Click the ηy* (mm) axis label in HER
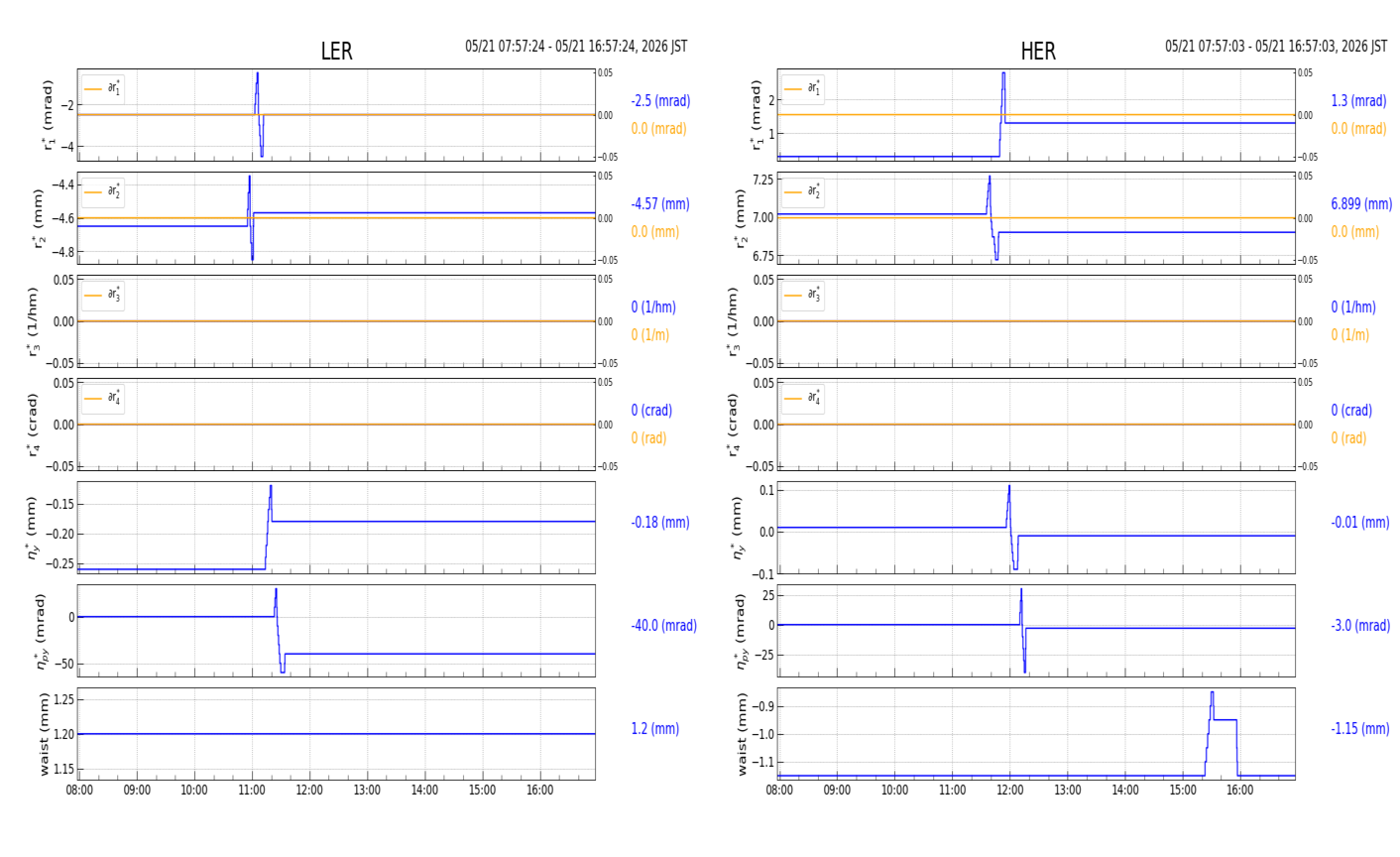The image size is (1400, 857). point(739,528)
